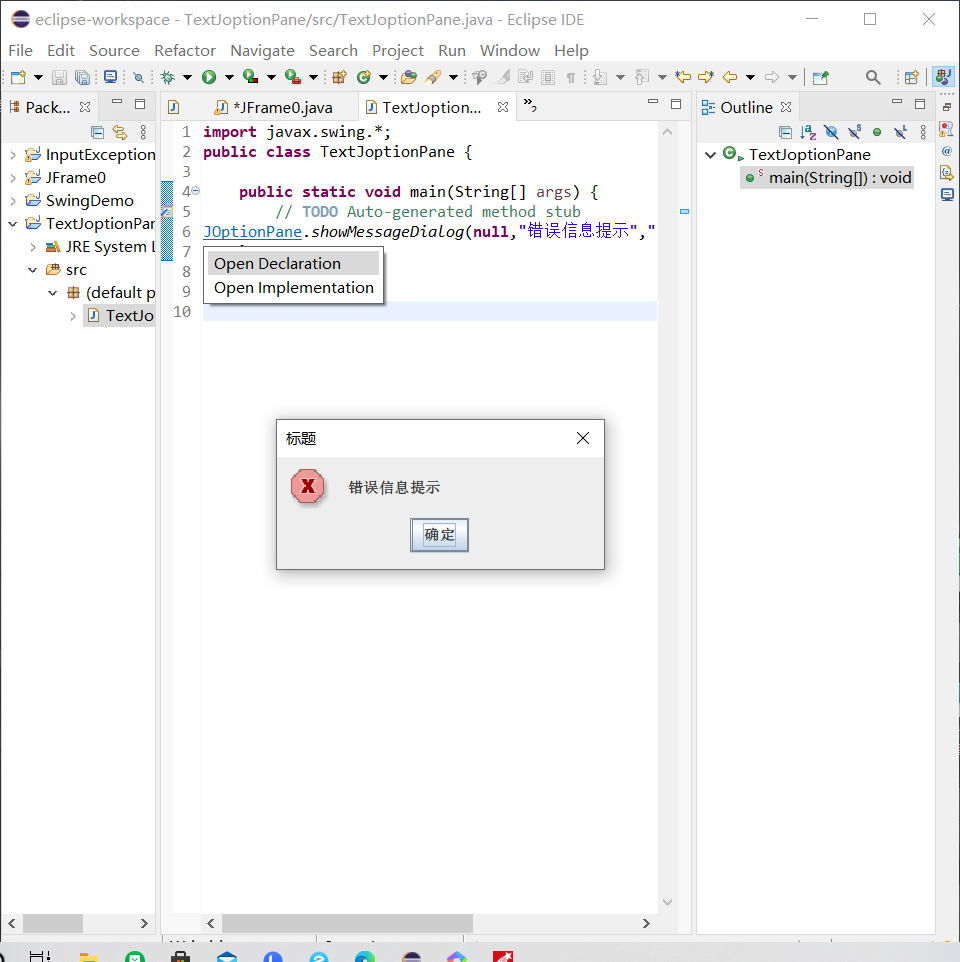Viewport: 960px width, 962px height.
Task: Click the JOptionPane hyperlink in code
Action: click(253, 232)
